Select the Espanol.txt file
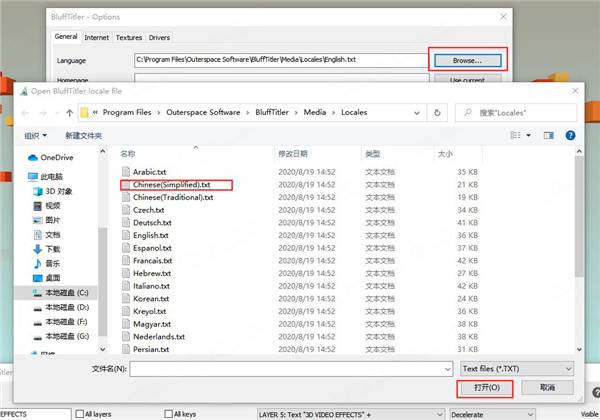Viewport: 600px width, 420px height. coord(147,248)
